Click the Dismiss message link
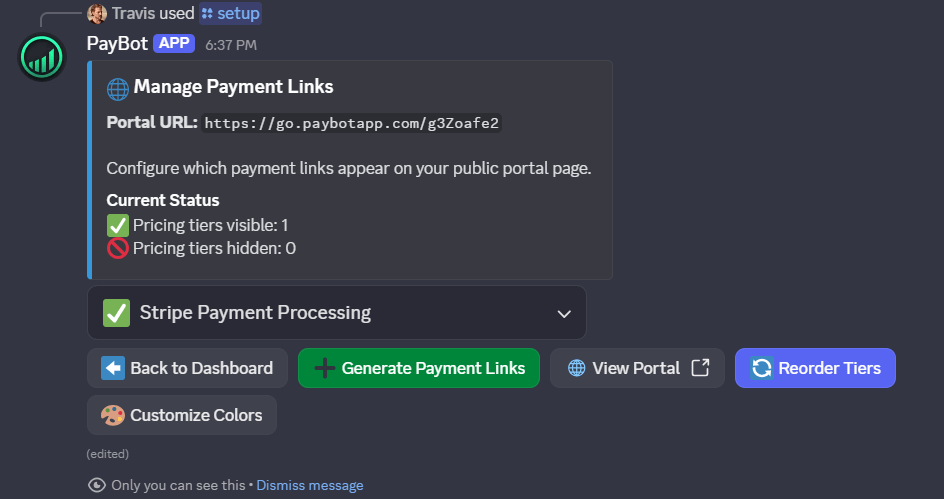The image size is (944, 499). [310, 485]
